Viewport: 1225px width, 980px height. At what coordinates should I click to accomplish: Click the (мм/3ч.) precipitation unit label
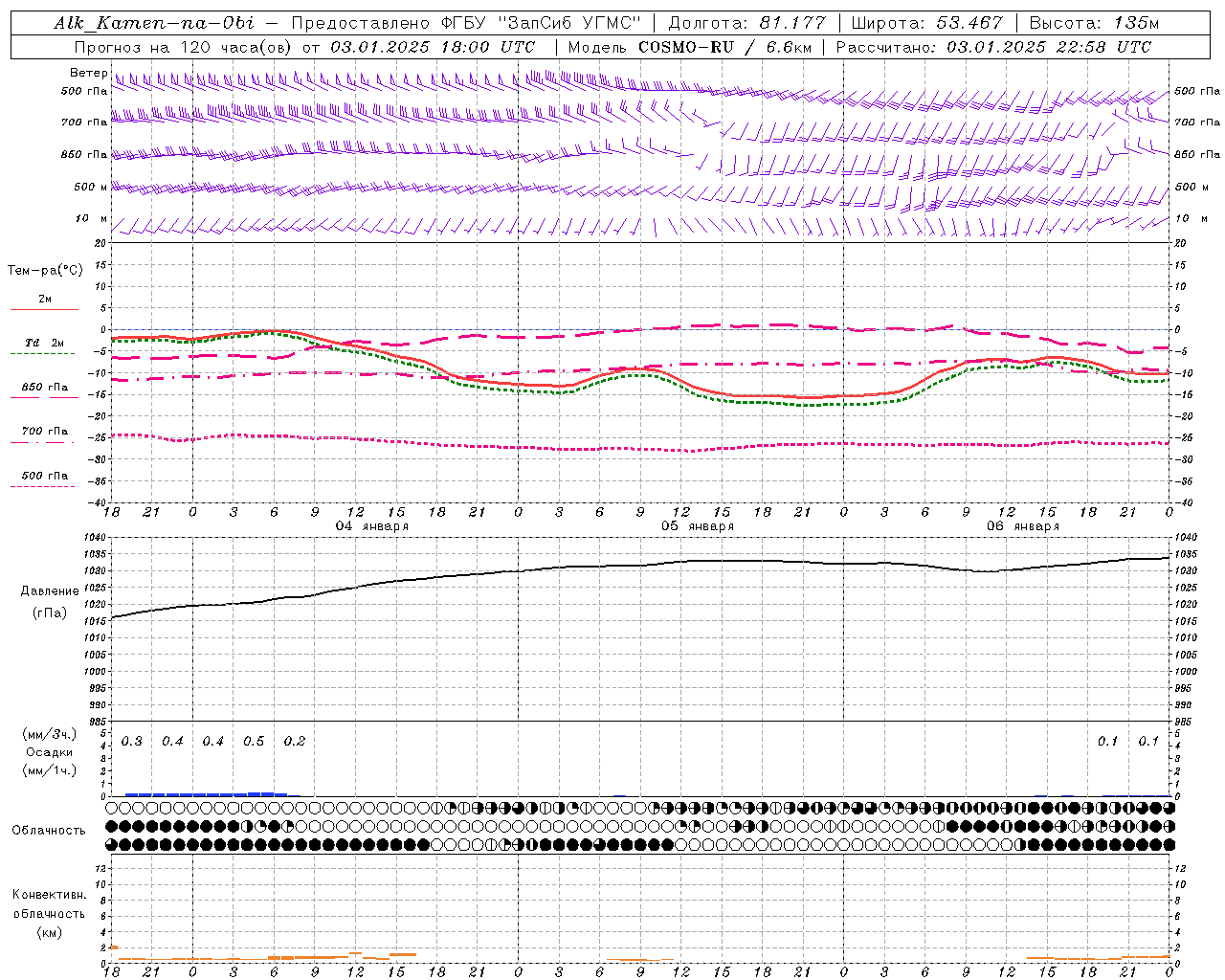tap(50, 734)
